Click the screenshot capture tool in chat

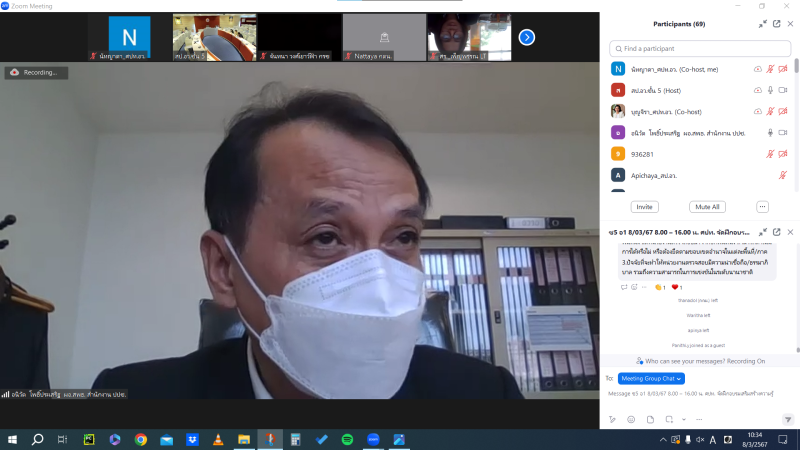(x=669, y=419)
